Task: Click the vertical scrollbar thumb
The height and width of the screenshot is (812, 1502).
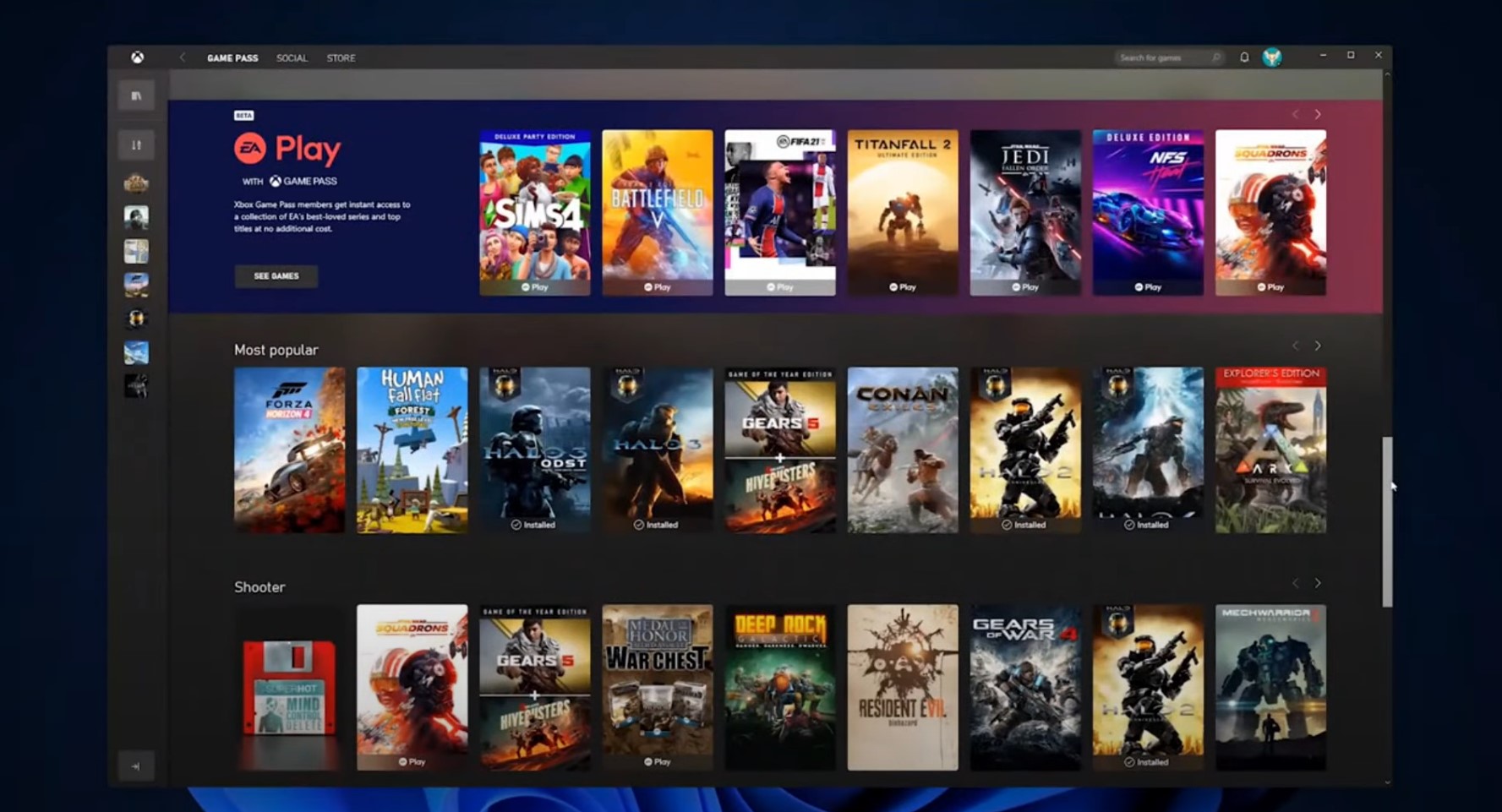Action: (1386, 520)
